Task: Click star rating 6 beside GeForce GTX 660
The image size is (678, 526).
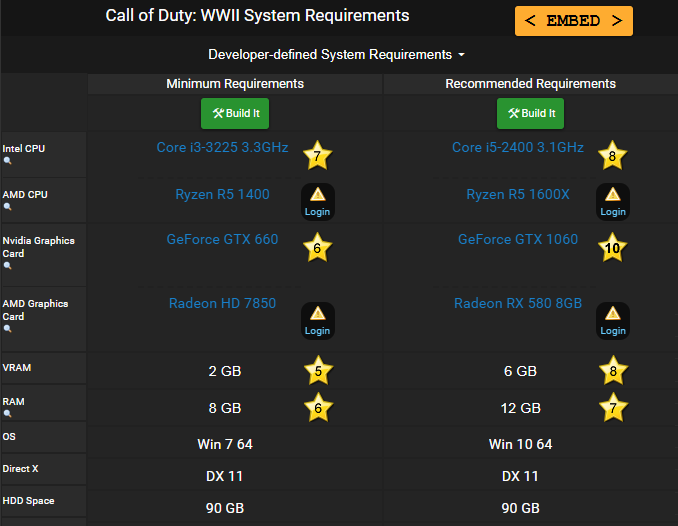Action: (x=317, y=247)
